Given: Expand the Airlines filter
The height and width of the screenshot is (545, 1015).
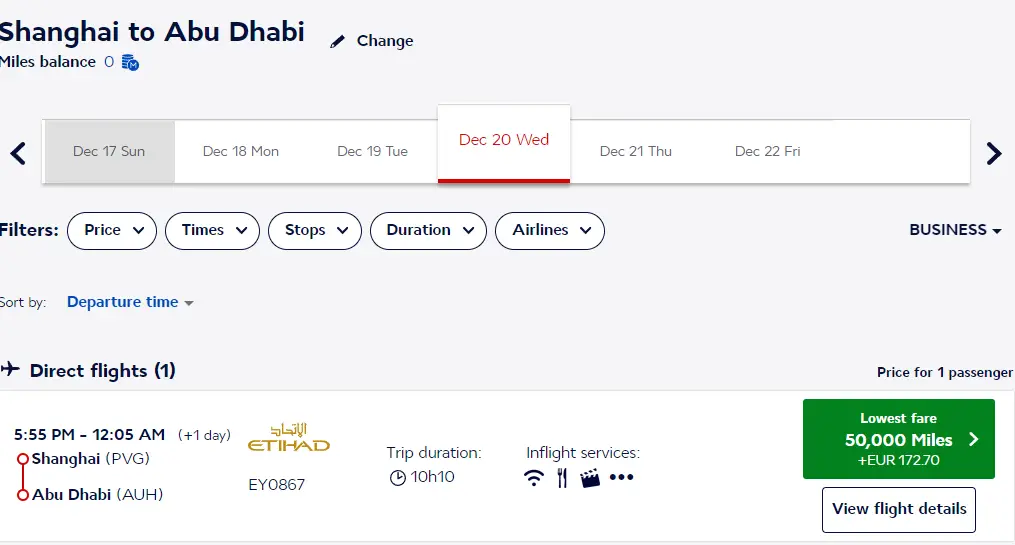Looking at the screenshot, I should click(550, 230).
